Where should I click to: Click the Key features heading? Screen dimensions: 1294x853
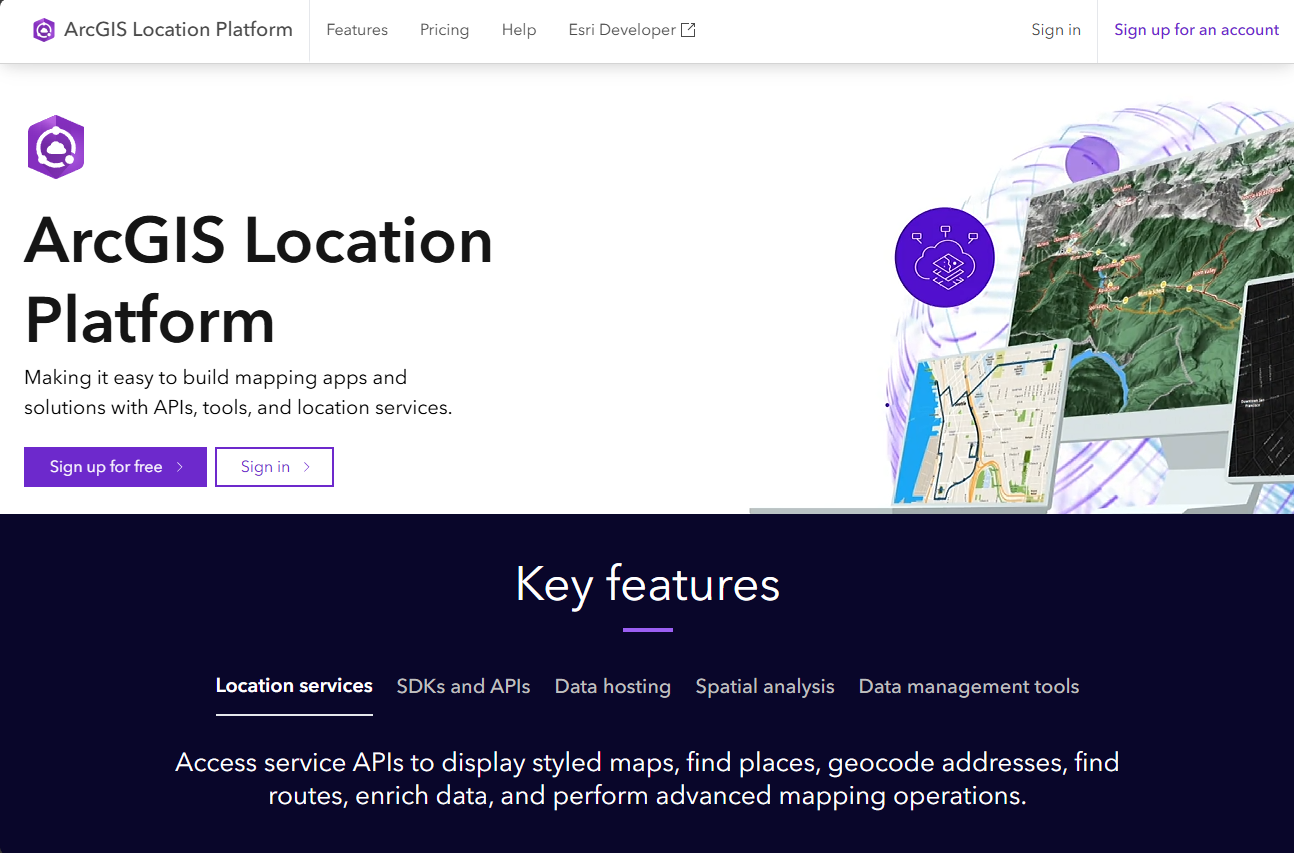point(647,584)
